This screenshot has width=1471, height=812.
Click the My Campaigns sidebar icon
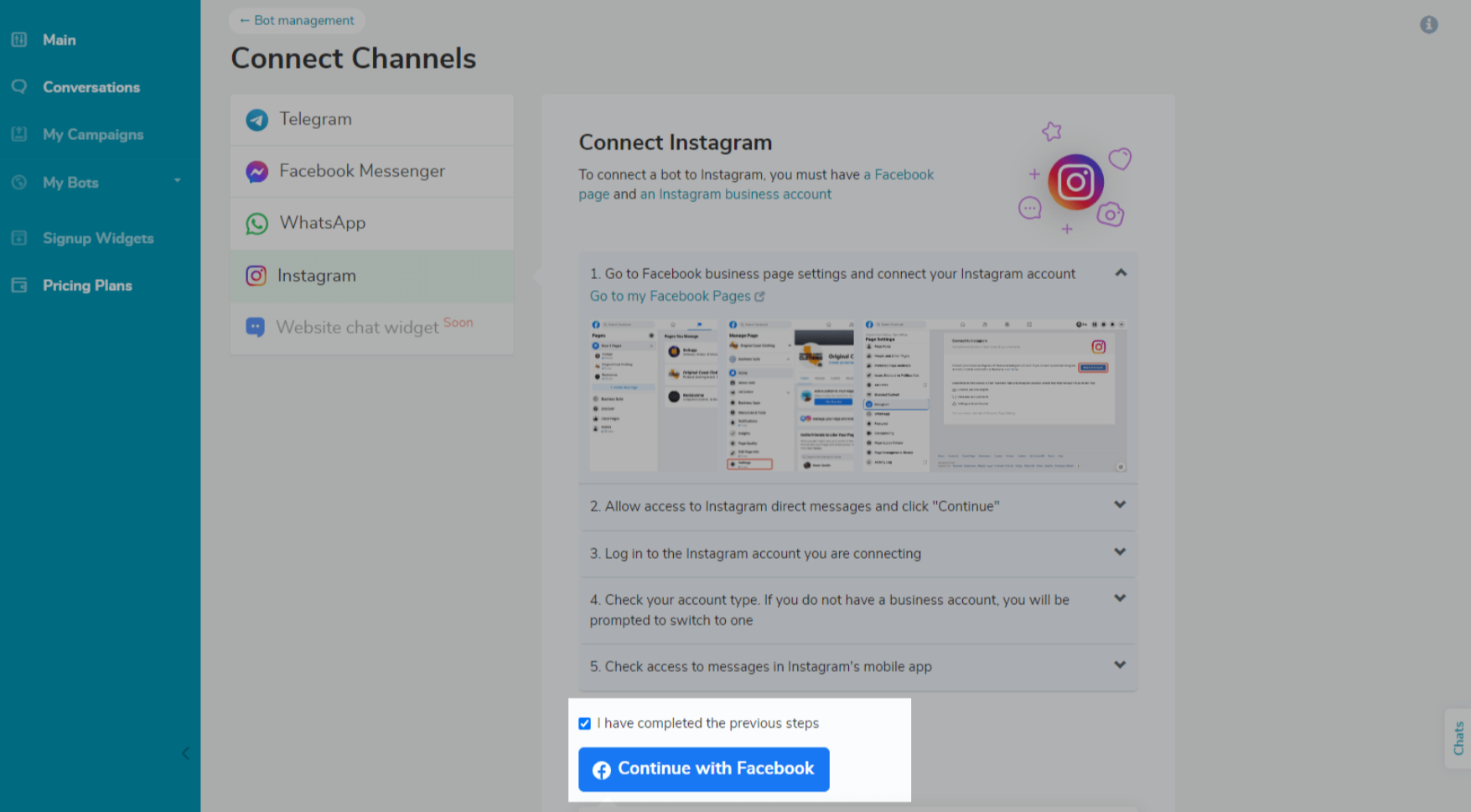click(19, 134)
